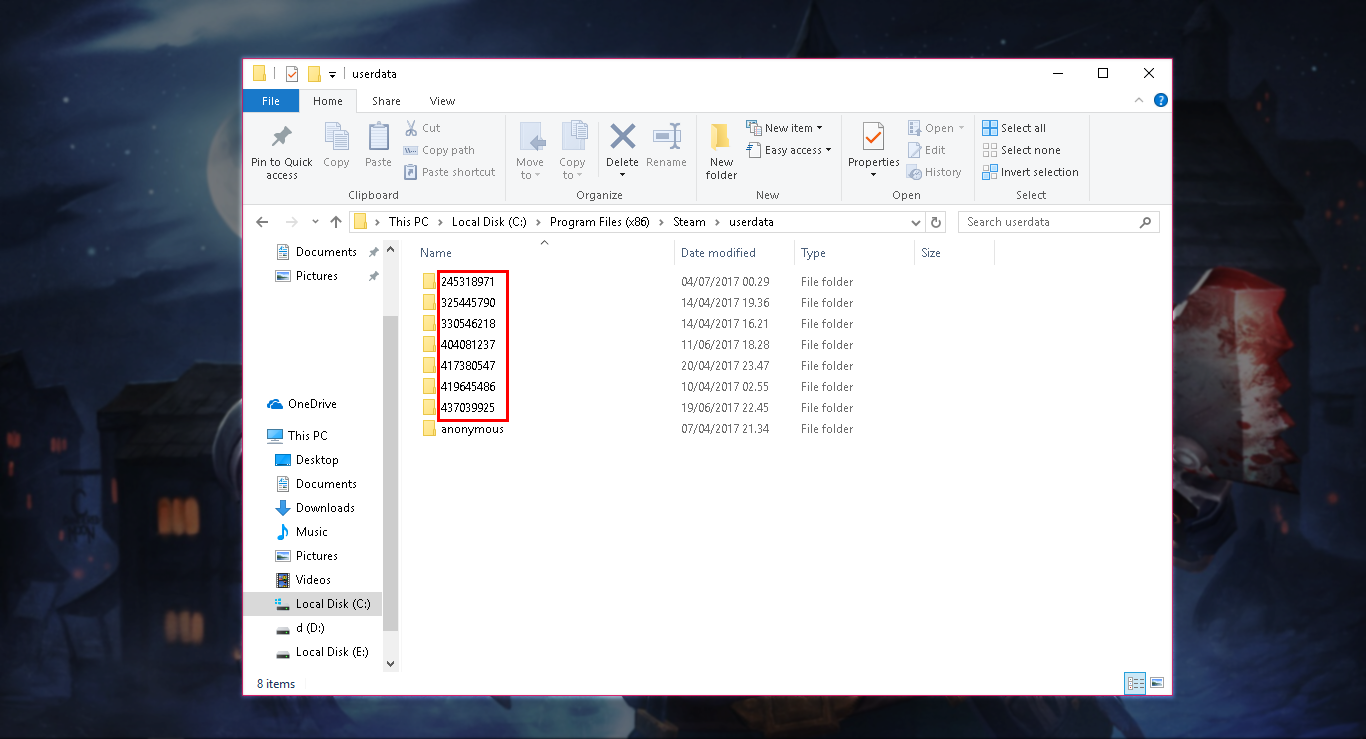This screenshot has width=1366, height=739.
Task: Switch to the View ribbon tab
Action: point(442,100)
